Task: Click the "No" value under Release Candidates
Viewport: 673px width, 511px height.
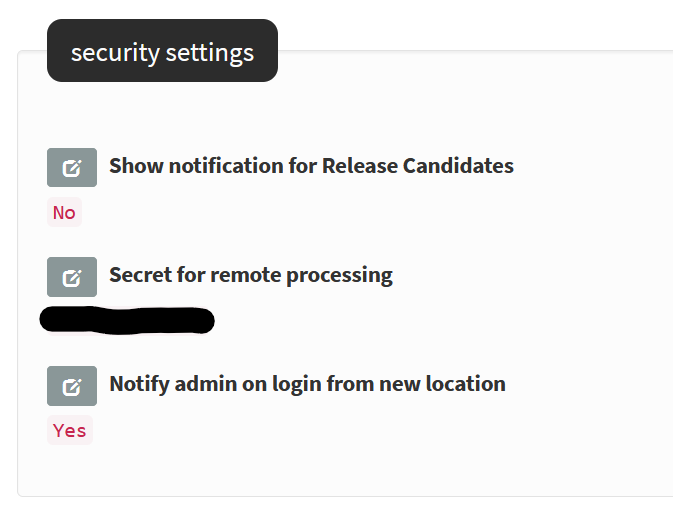Action: click(x=64, y=212)
